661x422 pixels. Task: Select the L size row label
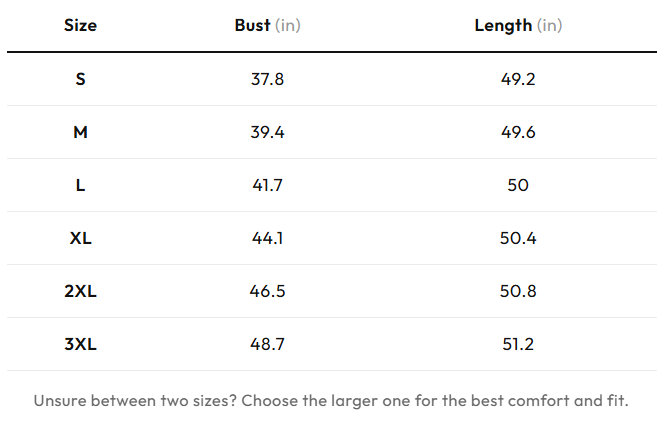[x=80, y=185]
